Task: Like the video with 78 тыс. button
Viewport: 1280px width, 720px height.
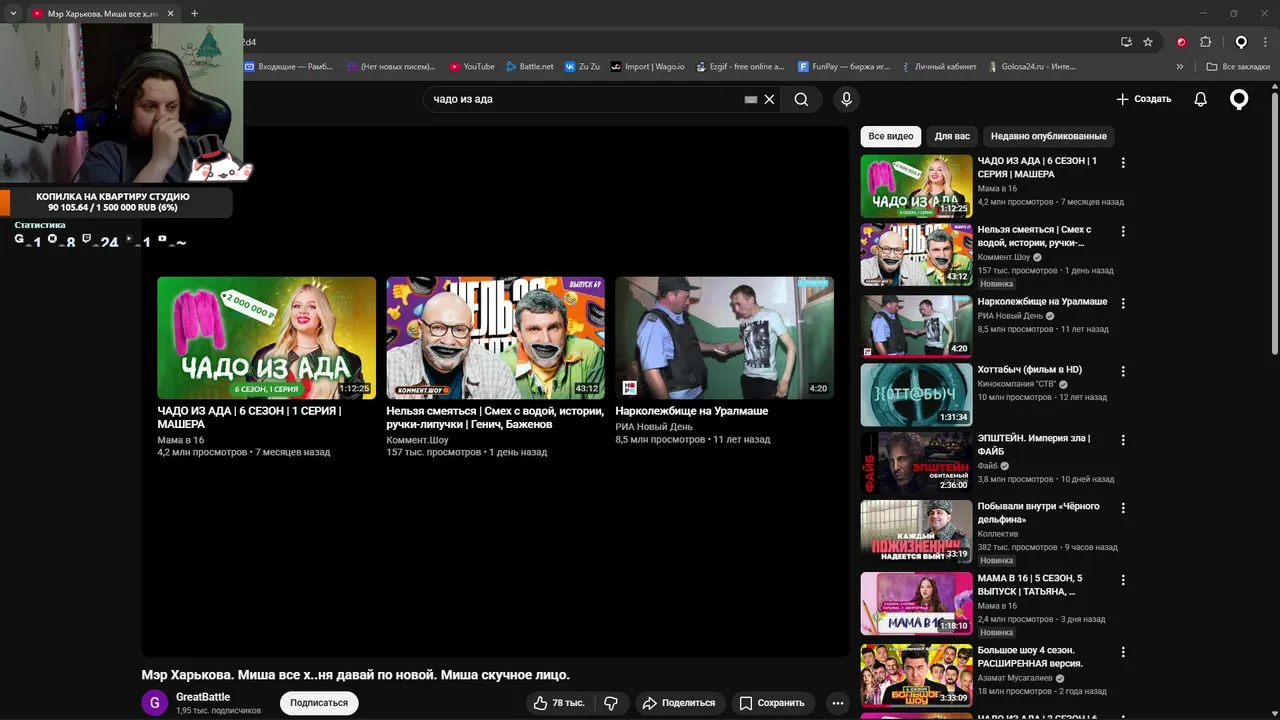Action: click(558, 703)
